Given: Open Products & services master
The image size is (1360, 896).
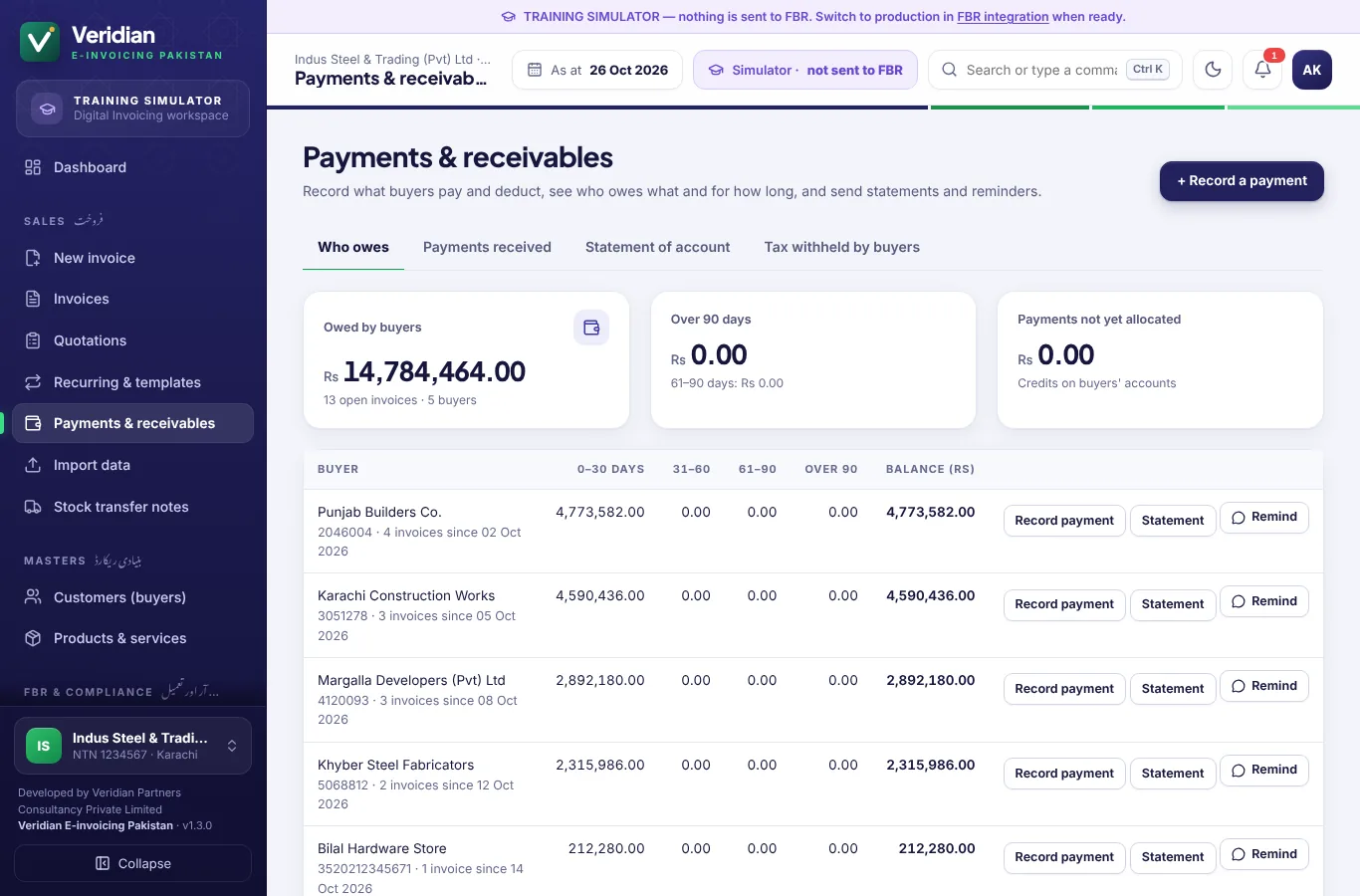Looking at the screenshot, I should click(x=132, y=638).
